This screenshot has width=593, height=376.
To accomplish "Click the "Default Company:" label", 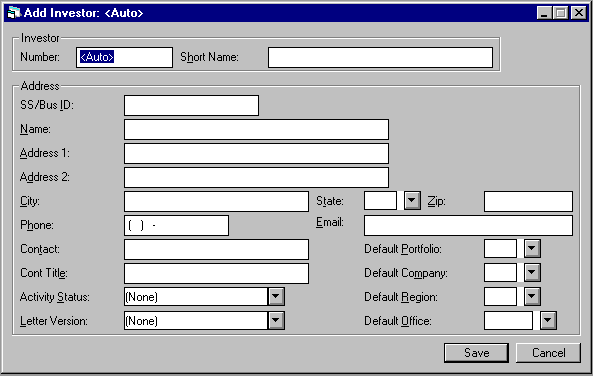I will tap(406, 273).
